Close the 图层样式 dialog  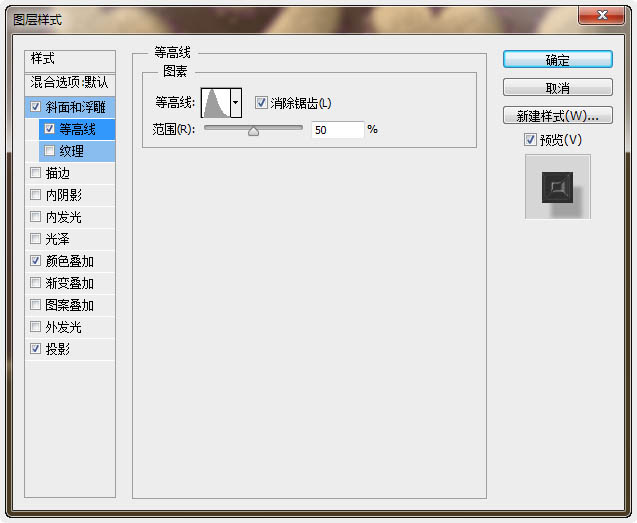point(602,15)
